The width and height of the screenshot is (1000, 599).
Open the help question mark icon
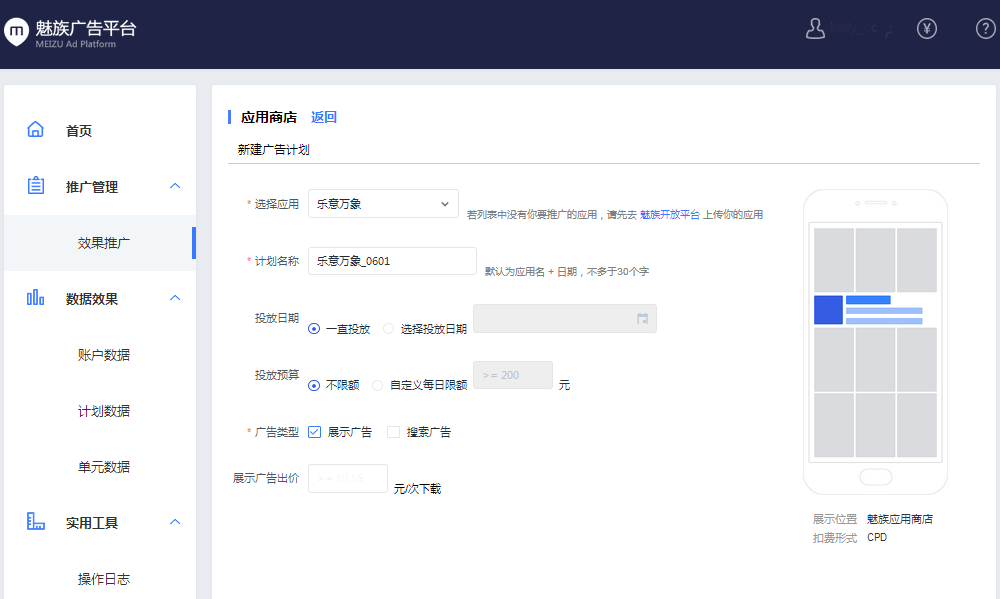(985, 28)
